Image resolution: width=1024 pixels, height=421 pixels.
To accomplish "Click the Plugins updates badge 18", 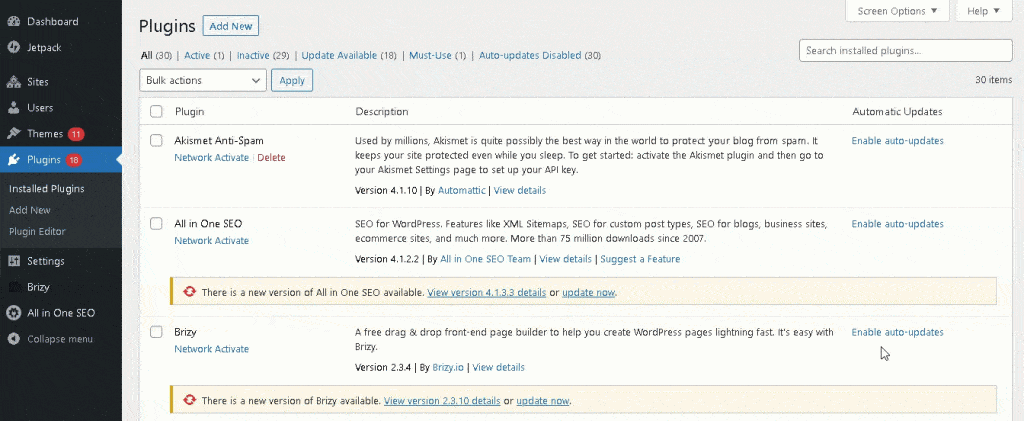I will point(73,160).
